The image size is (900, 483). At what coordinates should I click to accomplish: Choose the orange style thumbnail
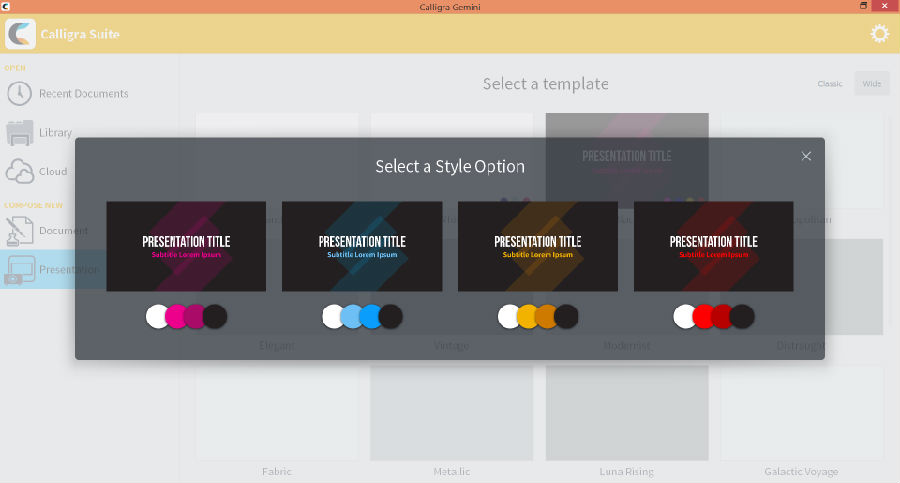[x=538, y=246]
